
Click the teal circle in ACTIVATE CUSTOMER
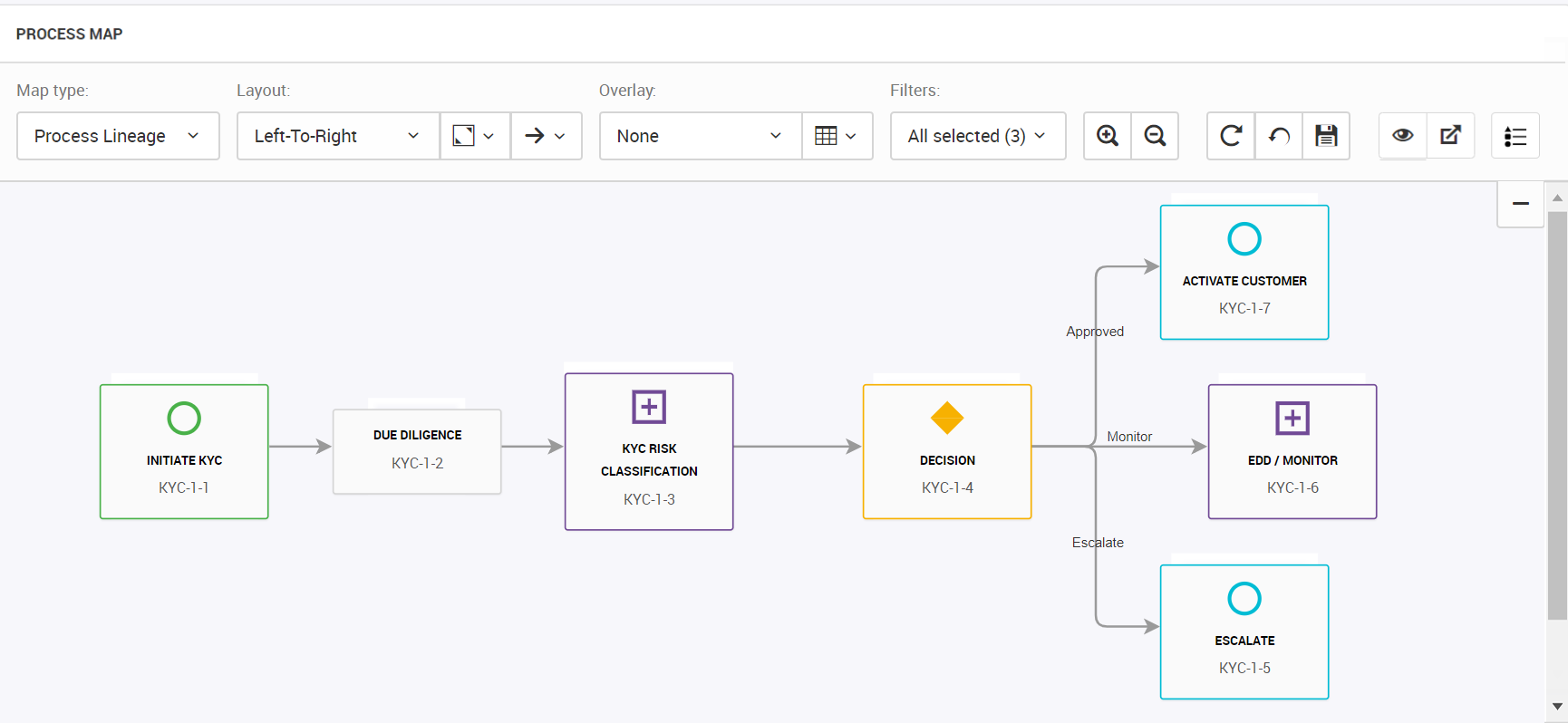(1244, 239)
